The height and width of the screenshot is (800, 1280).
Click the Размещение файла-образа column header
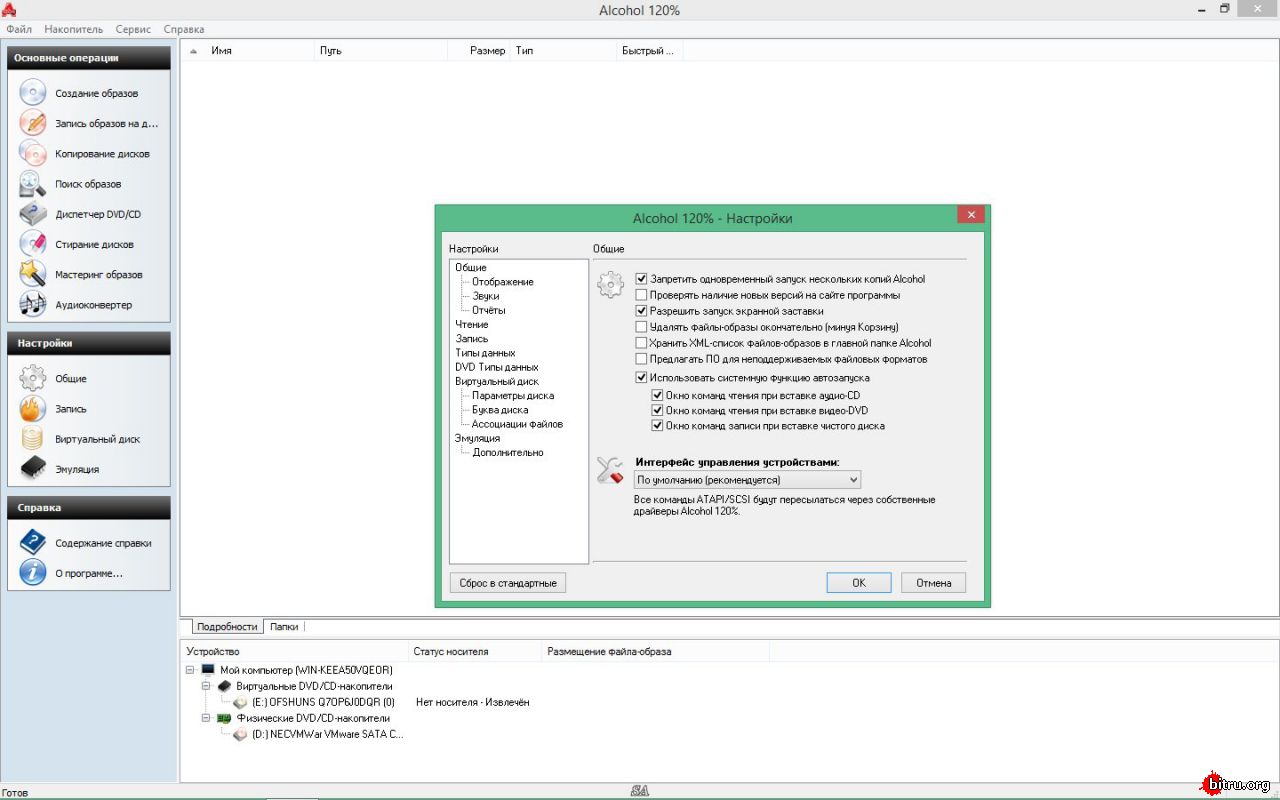[x=655, y=651]
